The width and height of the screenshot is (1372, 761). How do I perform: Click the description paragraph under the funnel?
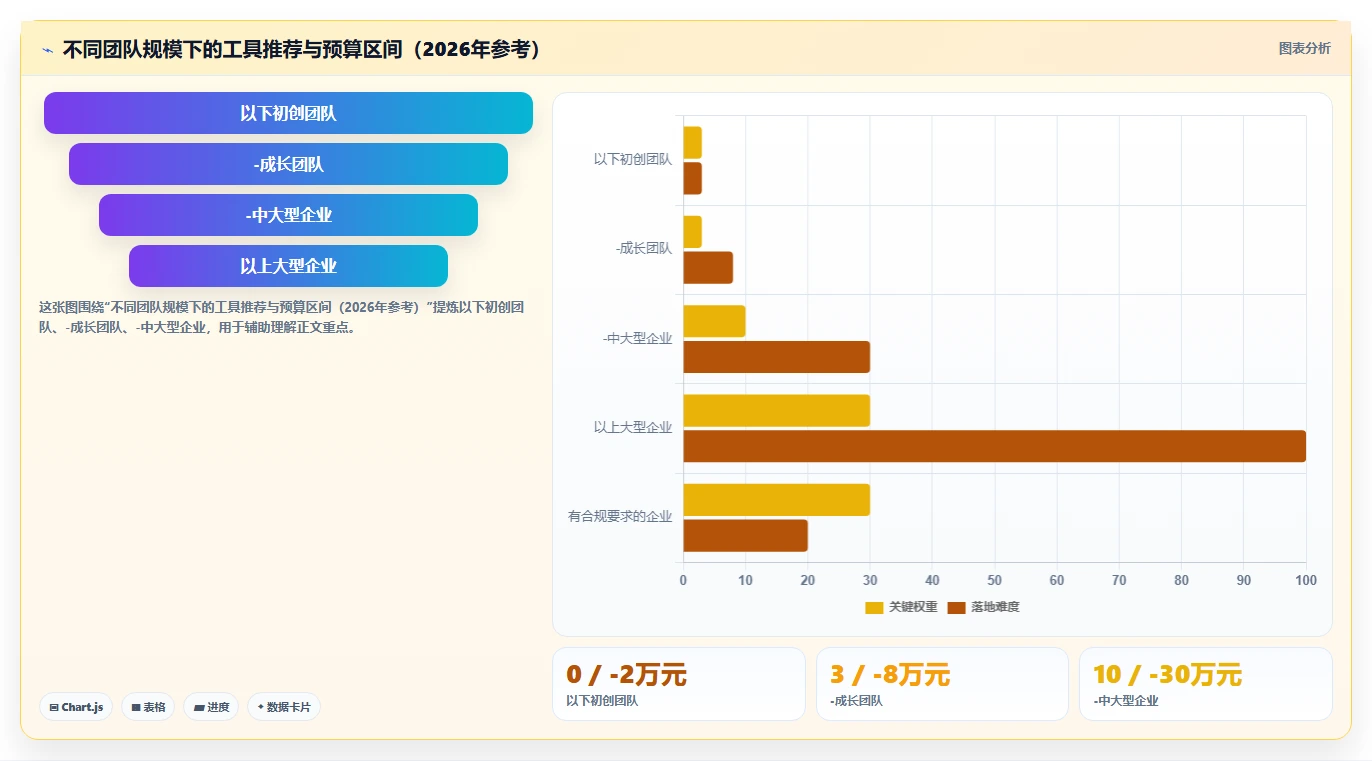pyautogui.click(x=282, y=317)
